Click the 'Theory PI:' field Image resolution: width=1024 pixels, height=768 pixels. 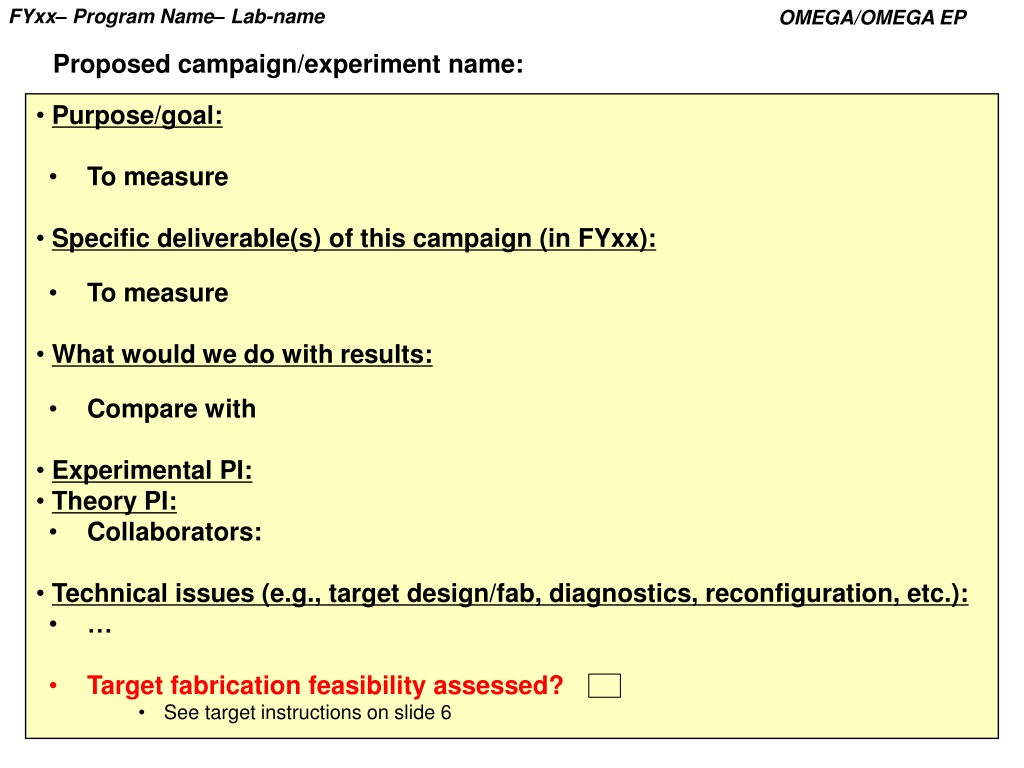[114, 501]
